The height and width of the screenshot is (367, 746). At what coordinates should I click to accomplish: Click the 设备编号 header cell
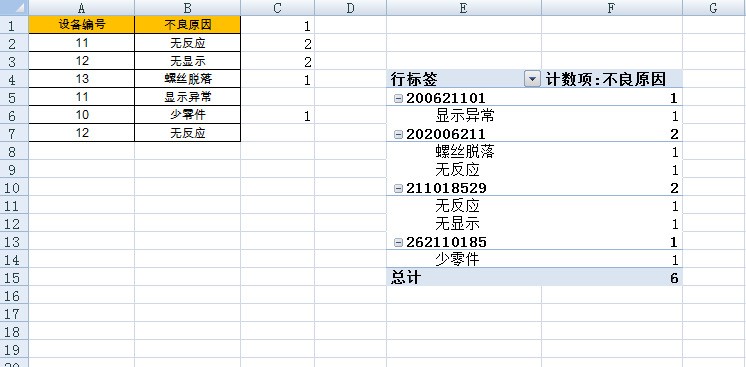(82, 25)
